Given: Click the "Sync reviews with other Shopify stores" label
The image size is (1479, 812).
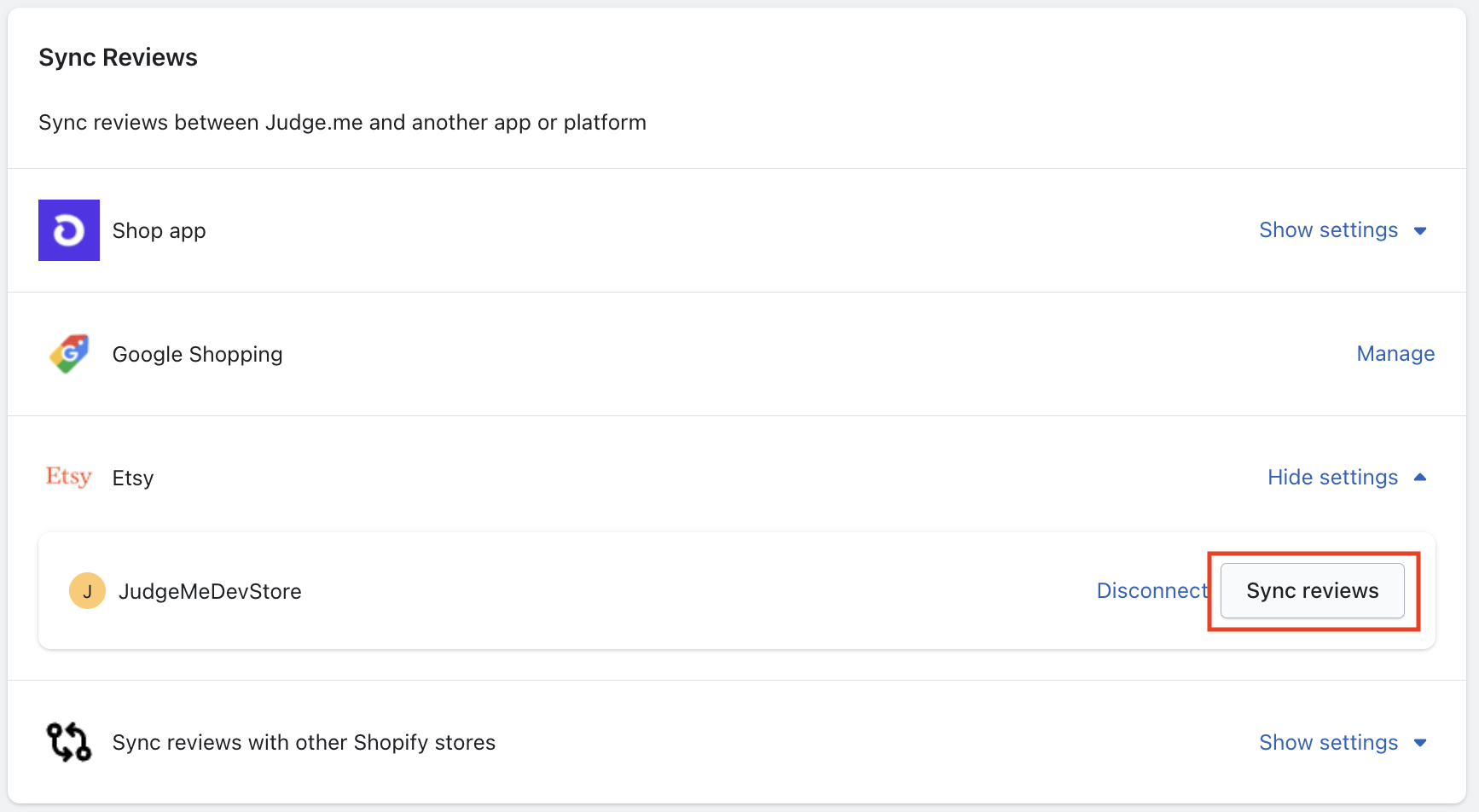Looking at the screenshot, I should click(x=304, y=743).
